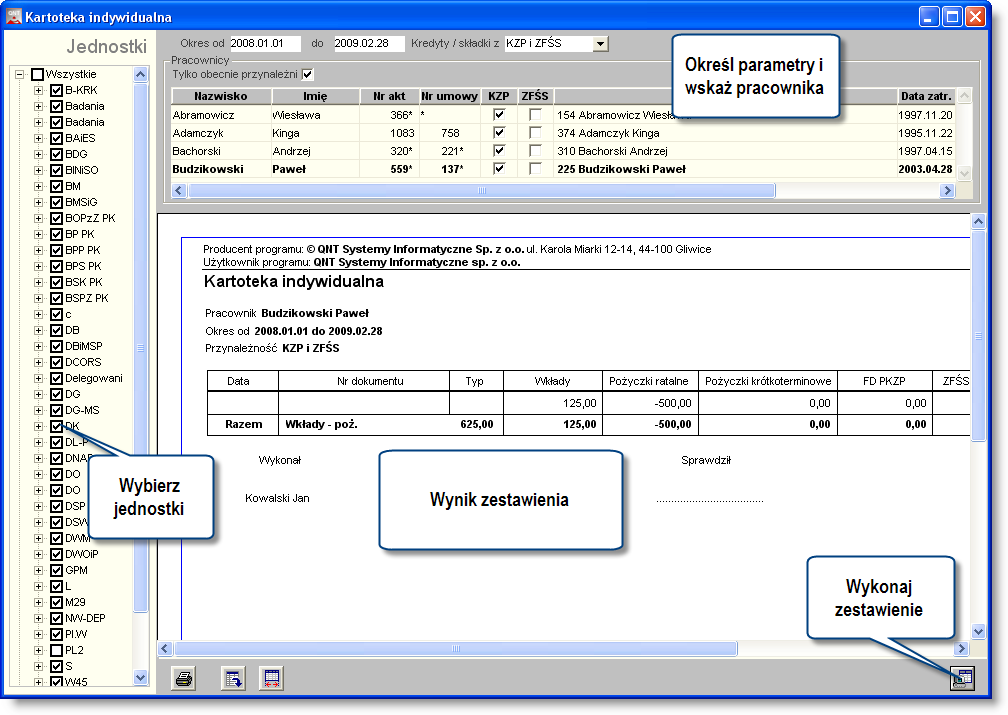Click the unit tree scroll-down arrow
Viewport: 1008px width, 715px height.
(141, 677)
